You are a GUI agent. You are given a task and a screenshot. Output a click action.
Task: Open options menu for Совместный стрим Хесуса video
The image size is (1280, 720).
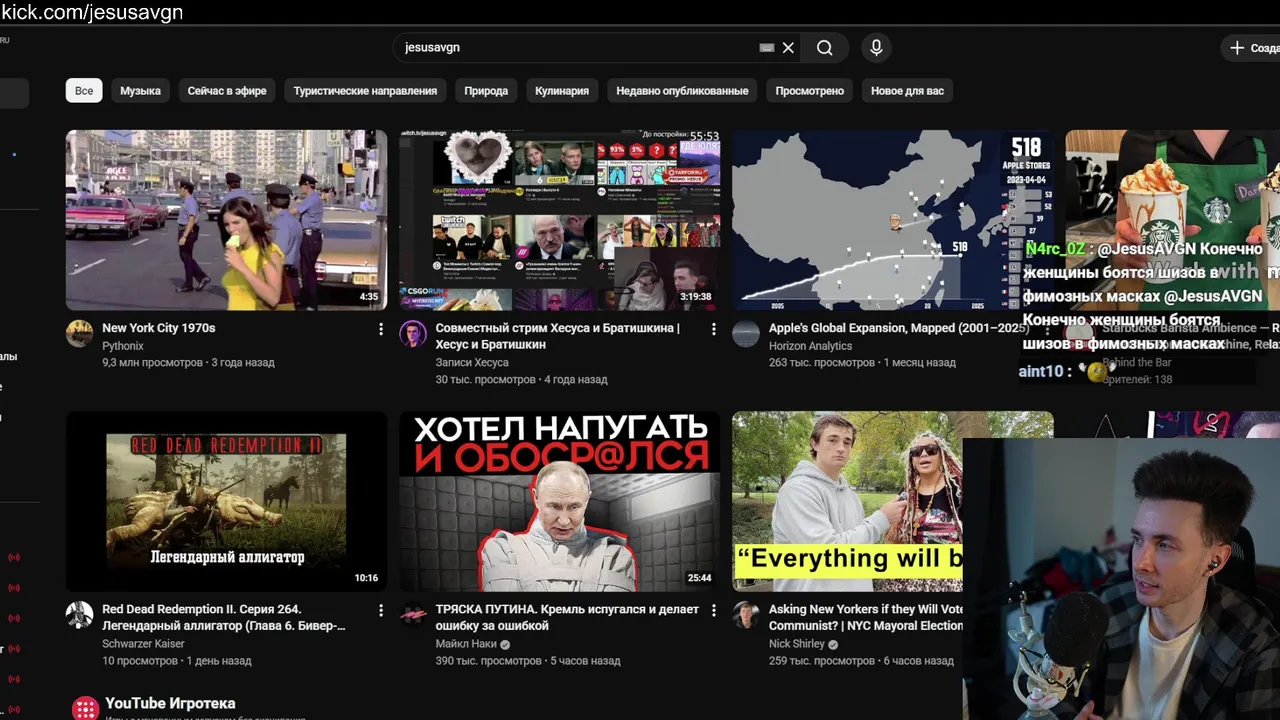point(713,329)
